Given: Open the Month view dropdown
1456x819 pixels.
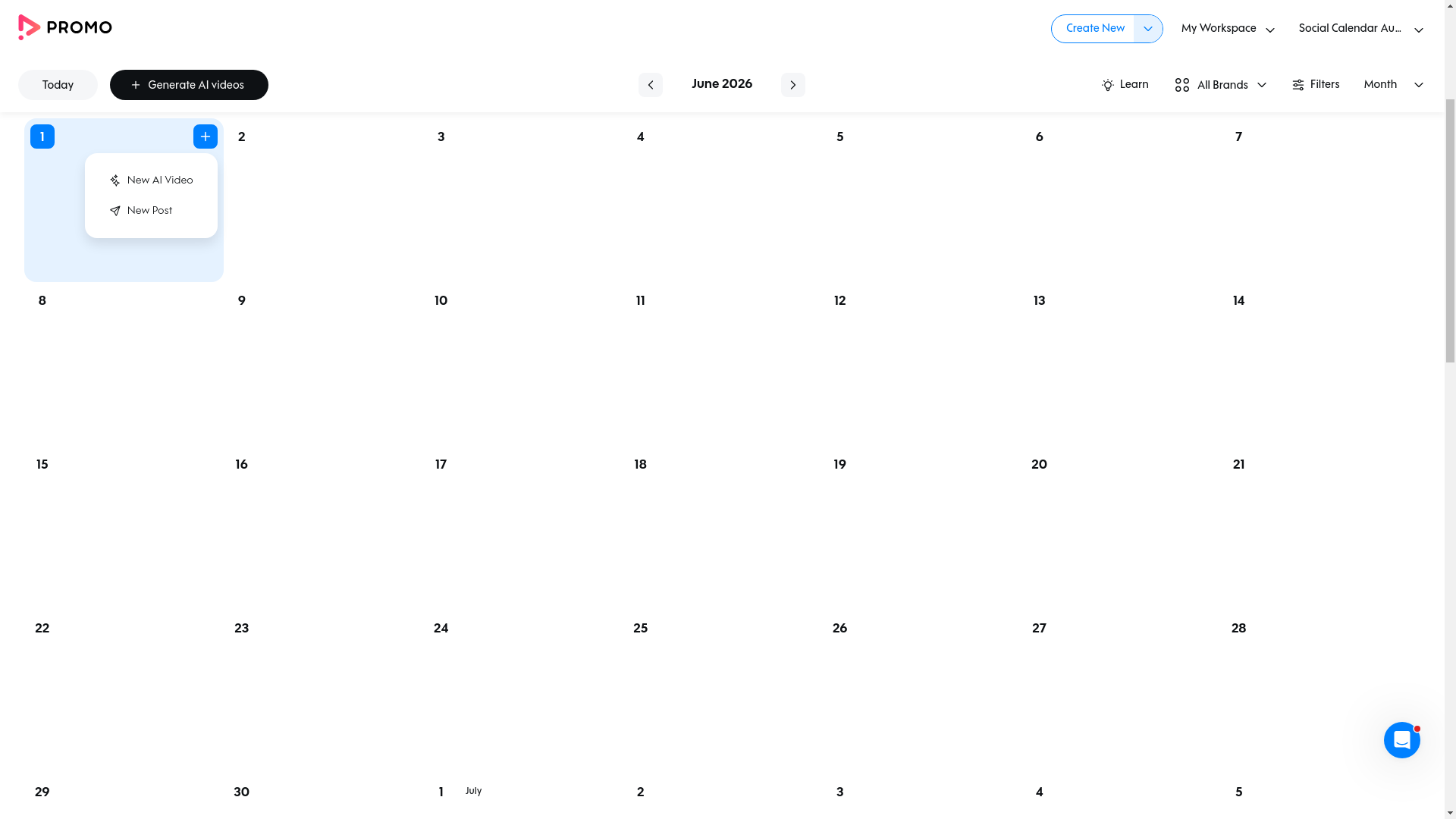Looking at the screenshot, I should tap(1393, 85).
